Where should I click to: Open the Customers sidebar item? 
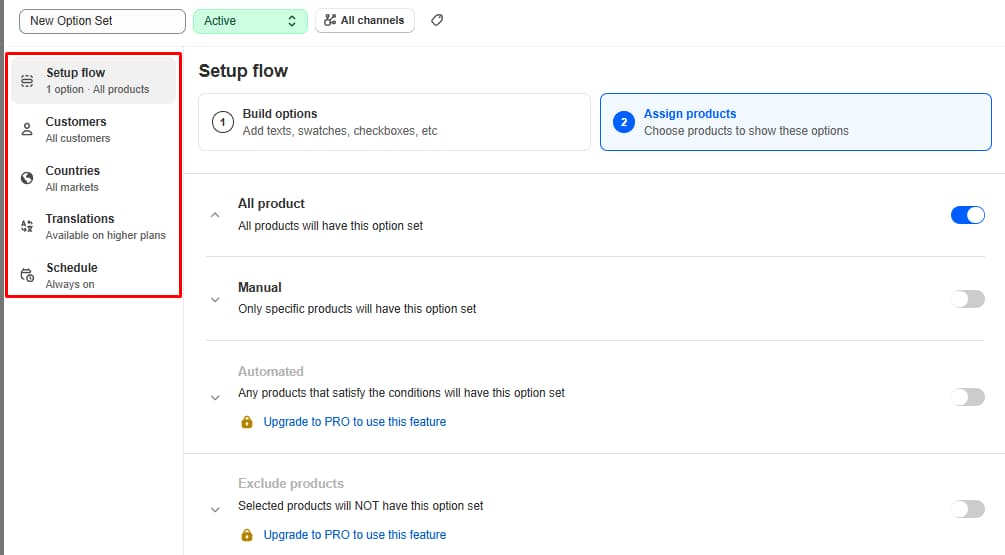(94, 129)
